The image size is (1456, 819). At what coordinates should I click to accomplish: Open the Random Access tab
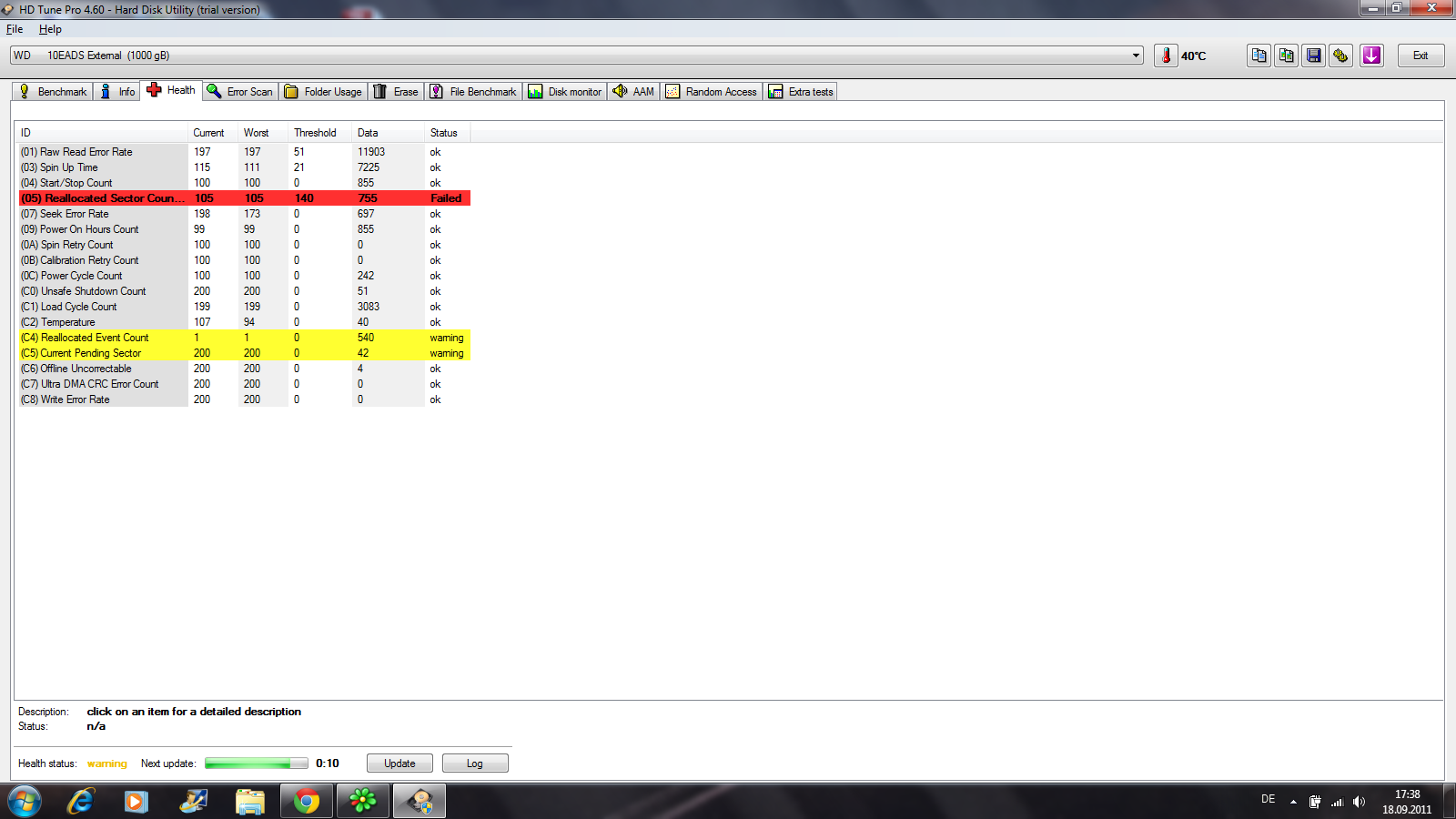click(712, 91)
